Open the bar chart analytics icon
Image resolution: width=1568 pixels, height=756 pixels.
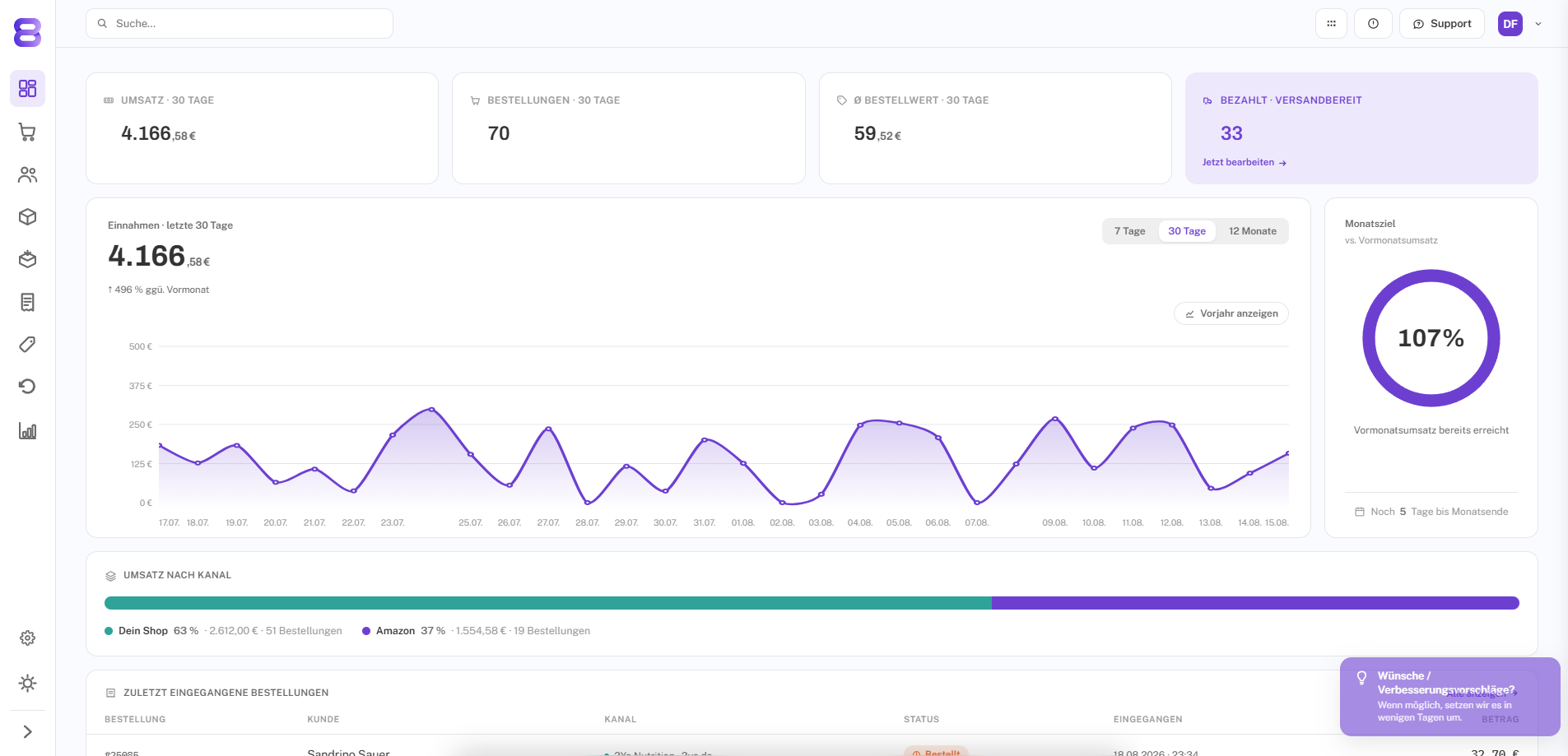[x=27, y=431]
